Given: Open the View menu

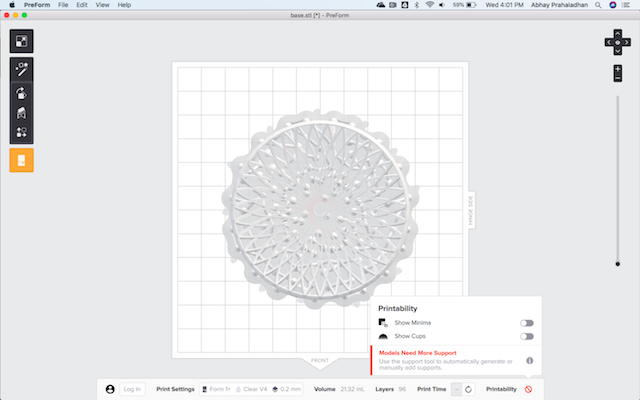Looking at the screenshot, I should tap(102, 5).
